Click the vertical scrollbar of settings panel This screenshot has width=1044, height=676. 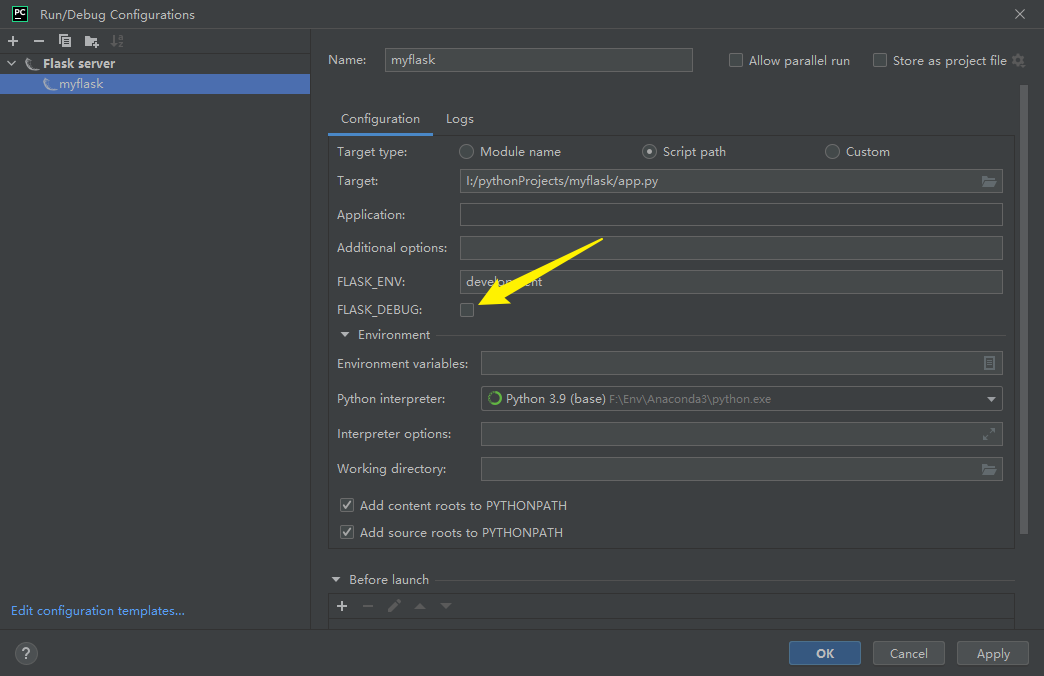(1023, 310)
